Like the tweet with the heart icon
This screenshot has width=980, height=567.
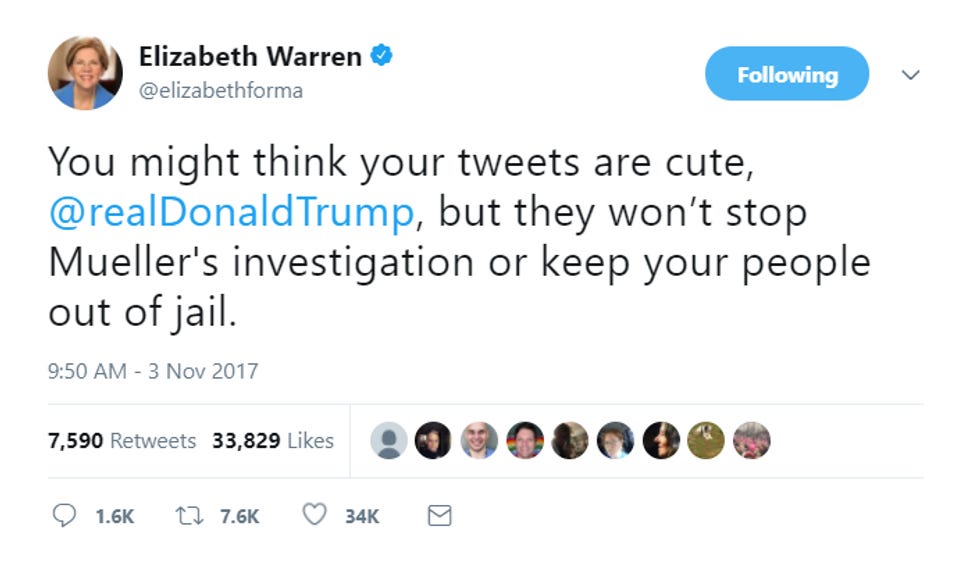point(314,514)
